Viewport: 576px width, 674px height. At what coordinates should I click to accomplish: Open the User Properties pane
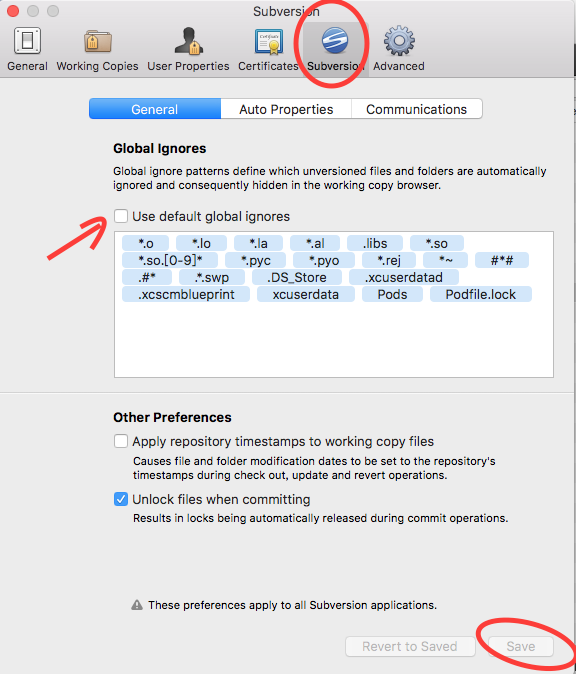[x=188, y=49]
